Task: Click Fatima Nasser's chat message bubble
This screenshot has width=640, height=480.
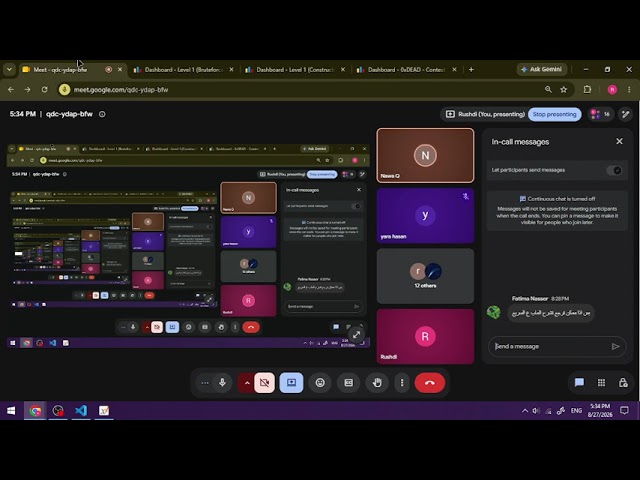Action: tap(551, 313)
